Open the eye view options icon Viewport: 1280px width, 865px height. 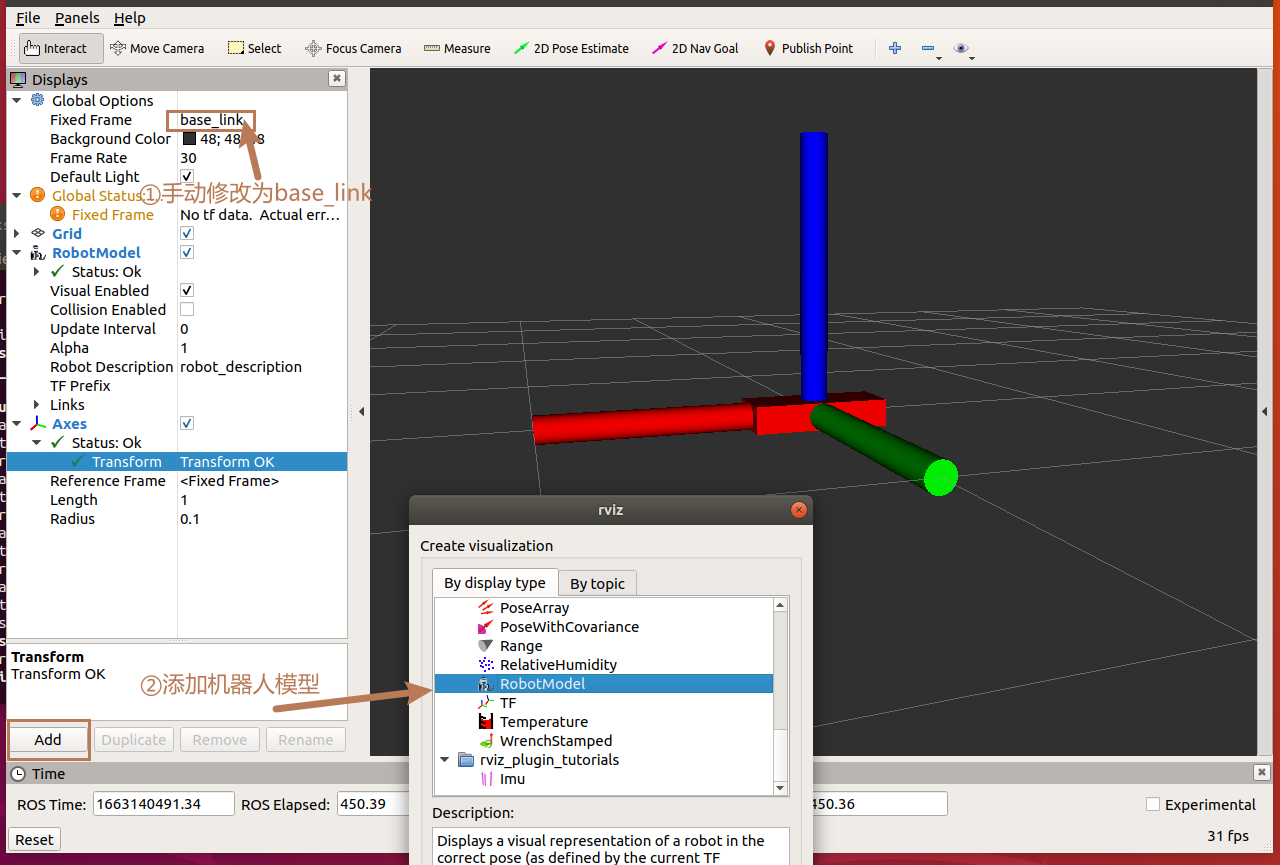[x=961, y=48]
